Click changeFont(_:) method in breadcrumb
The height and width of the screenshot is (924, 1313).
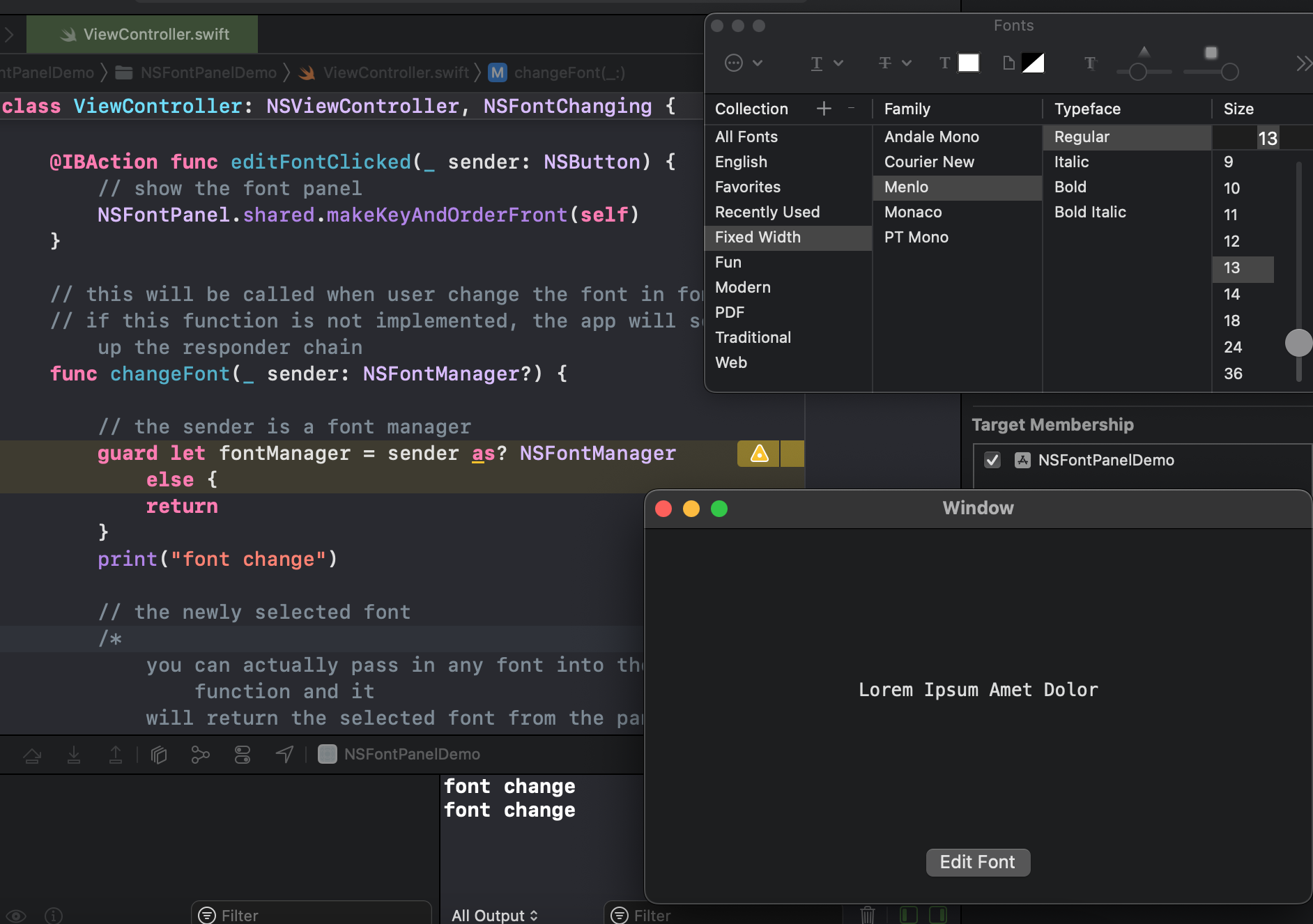(x=557, y=72)
